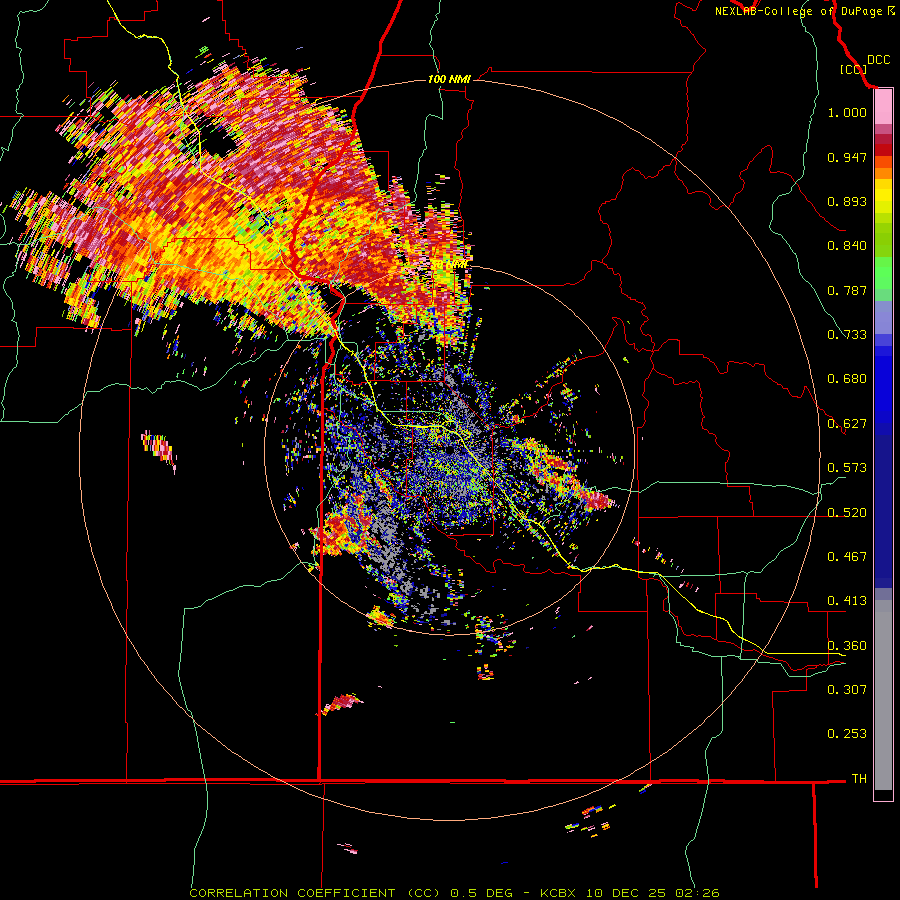Click the 100 NMI range ring label
The height and width of the screenshot is (900, 900).
click(x=449, y=79)
